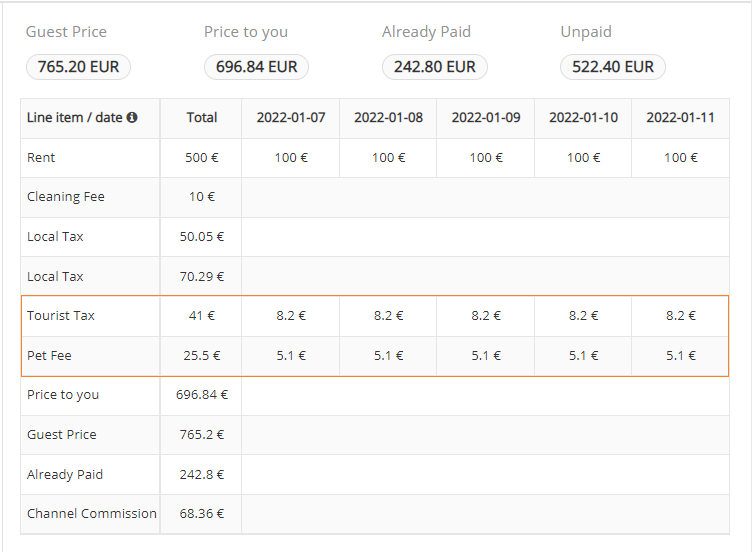Viewport: 752px width, 552px height.
Task: Click the 2022-01-07 date column header
Action: pos(290,118)
